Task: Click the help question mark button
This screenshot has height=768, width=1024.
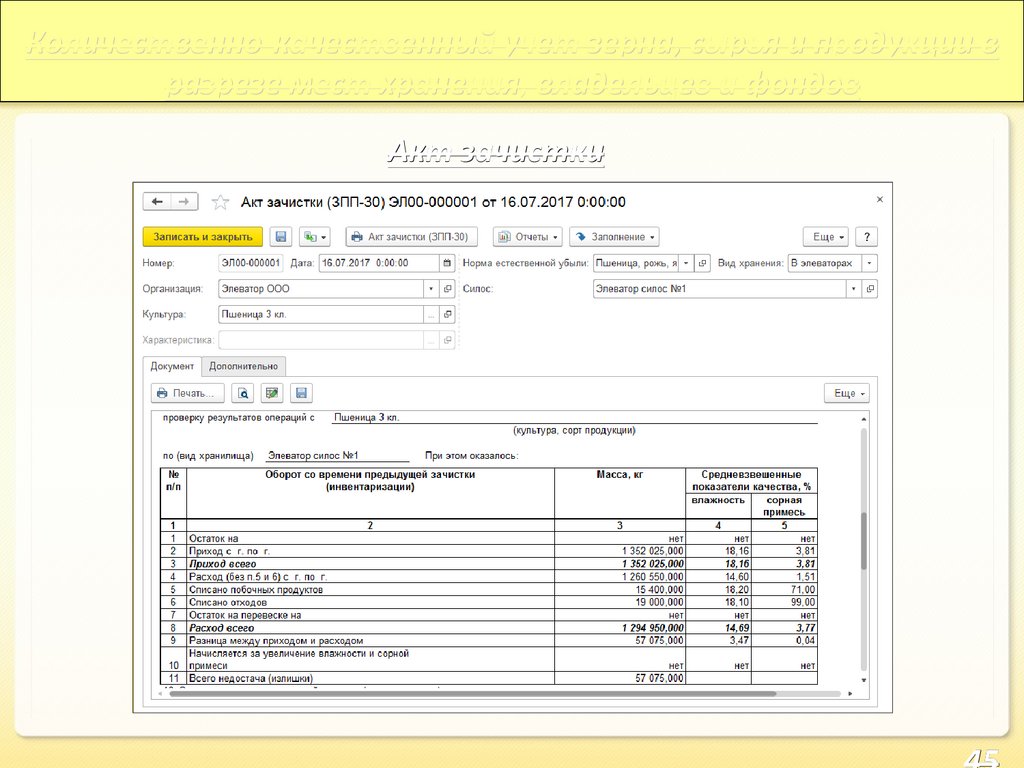Action: (x=866, y=237)
